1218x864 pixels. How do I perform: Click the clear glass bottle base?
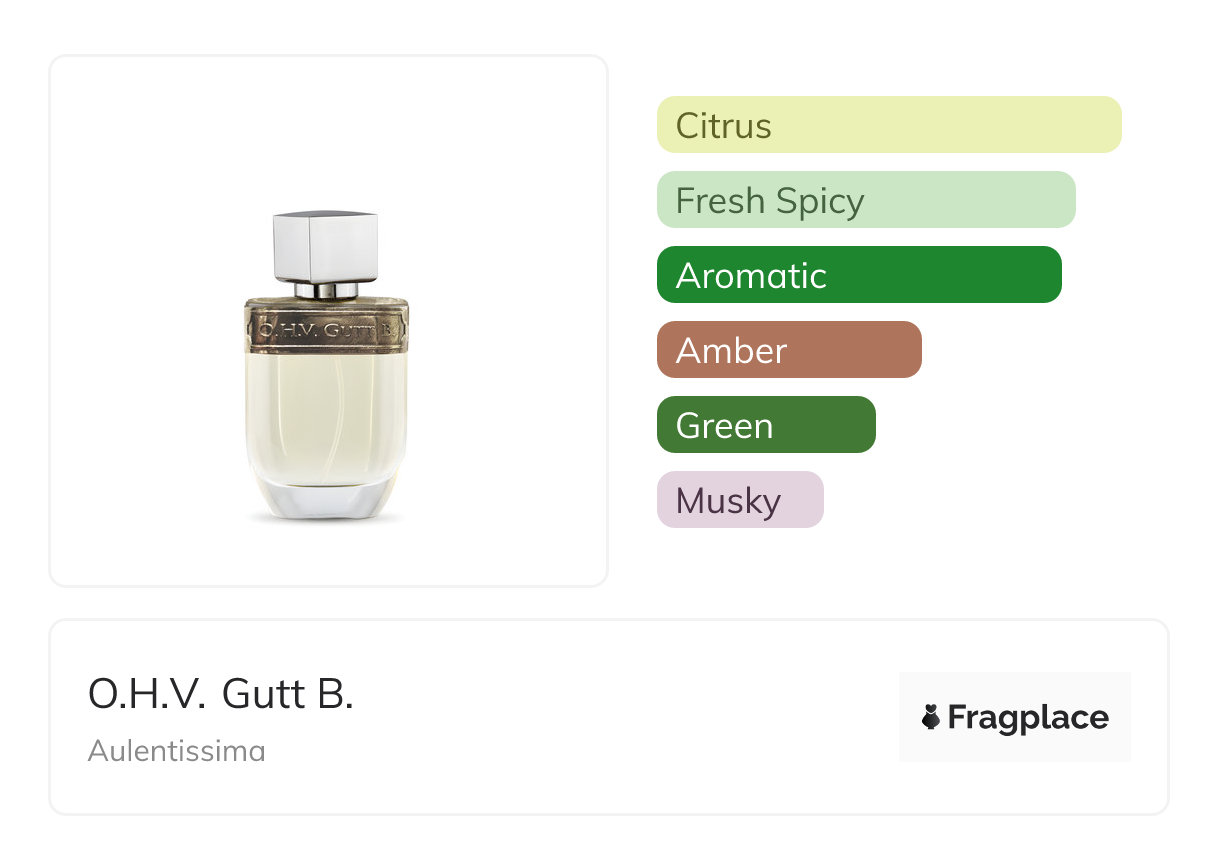pyautogui.click(x=327, y=502)
